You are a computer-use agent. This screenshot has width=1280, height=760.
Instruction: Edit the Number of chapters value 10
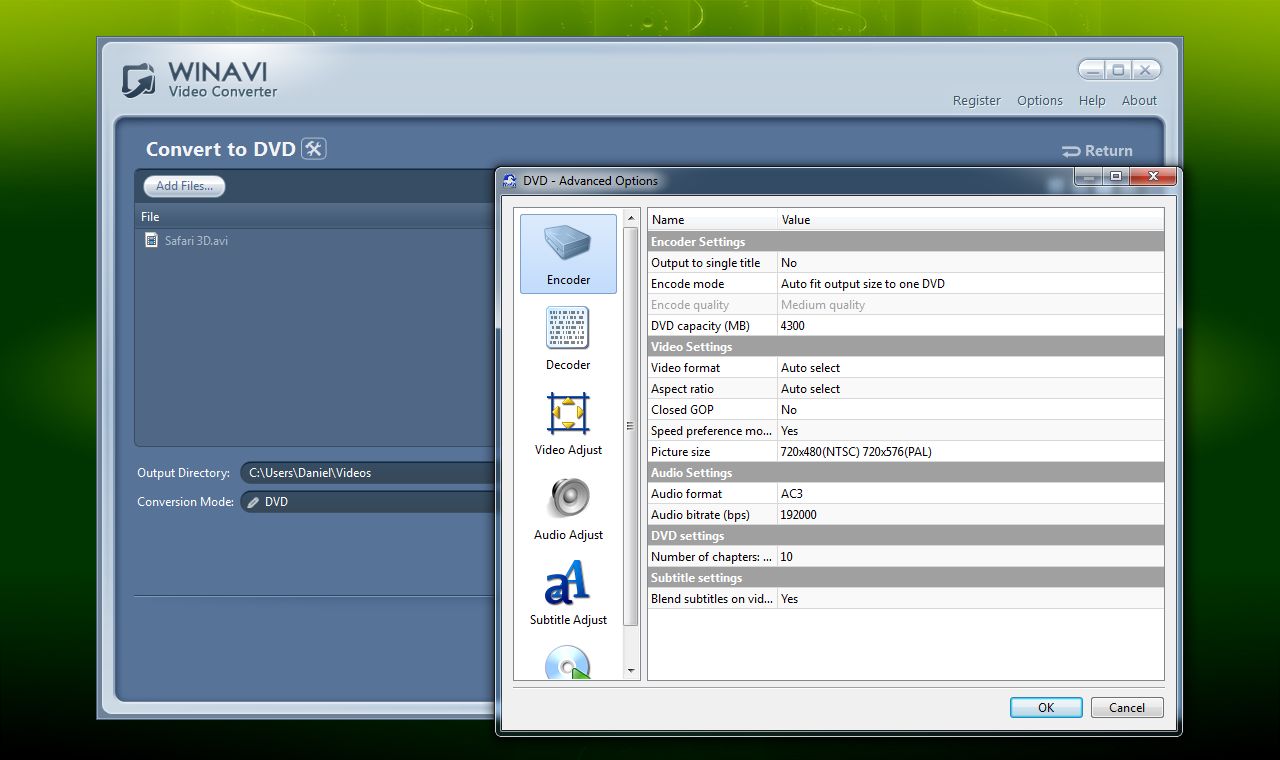[x=971, y=557]
